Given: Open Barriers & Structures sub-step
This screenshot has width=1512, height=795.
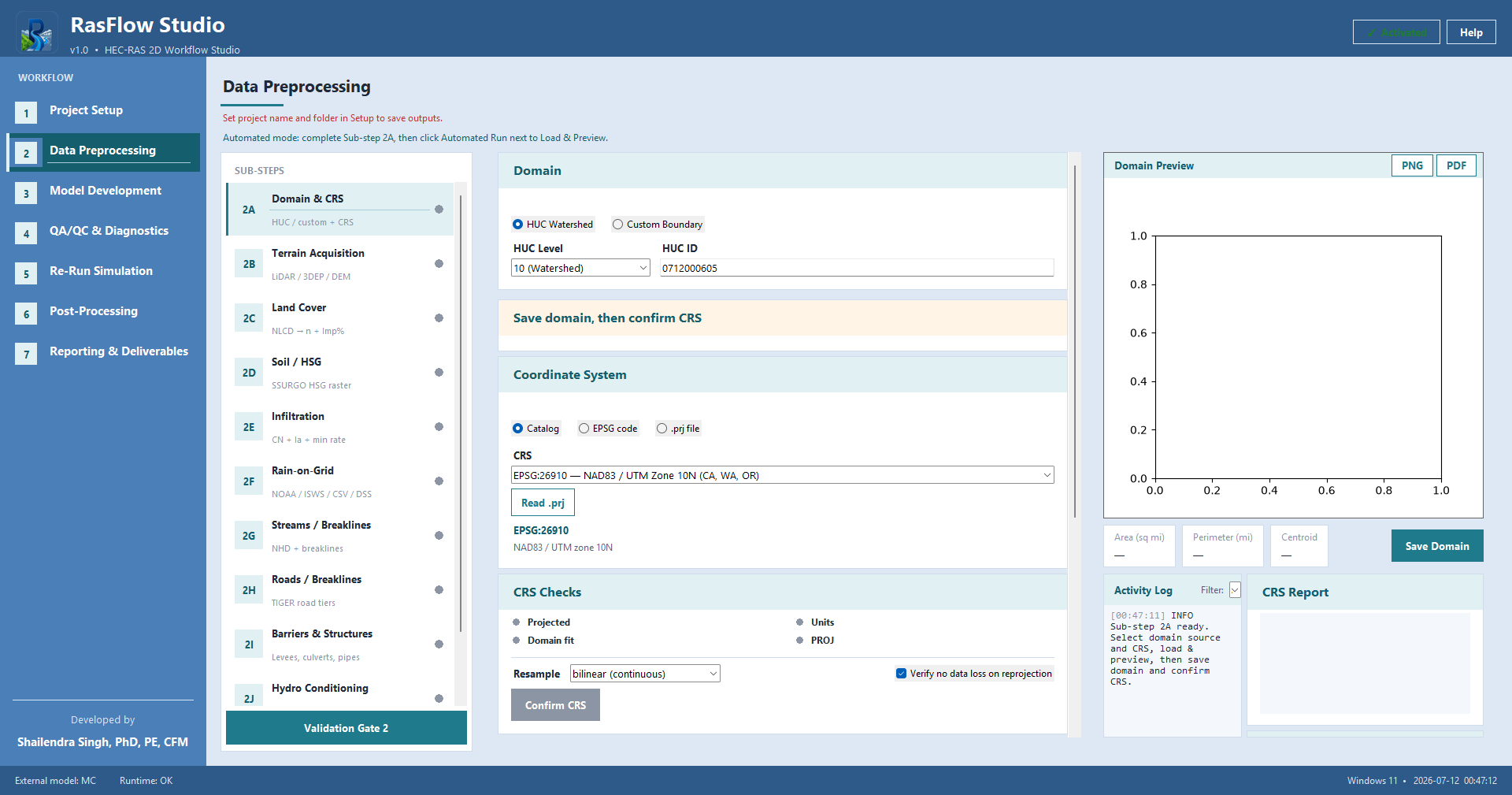Looking at the screenshot, I should click(340, 645).
